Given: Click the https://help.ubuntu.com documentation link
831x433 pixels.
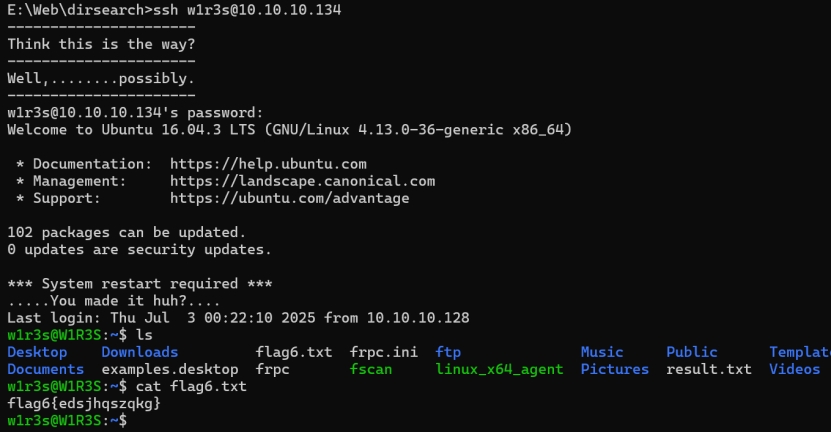Looking at the screenshot, I should pyautogui.click(x=268, y=164).
